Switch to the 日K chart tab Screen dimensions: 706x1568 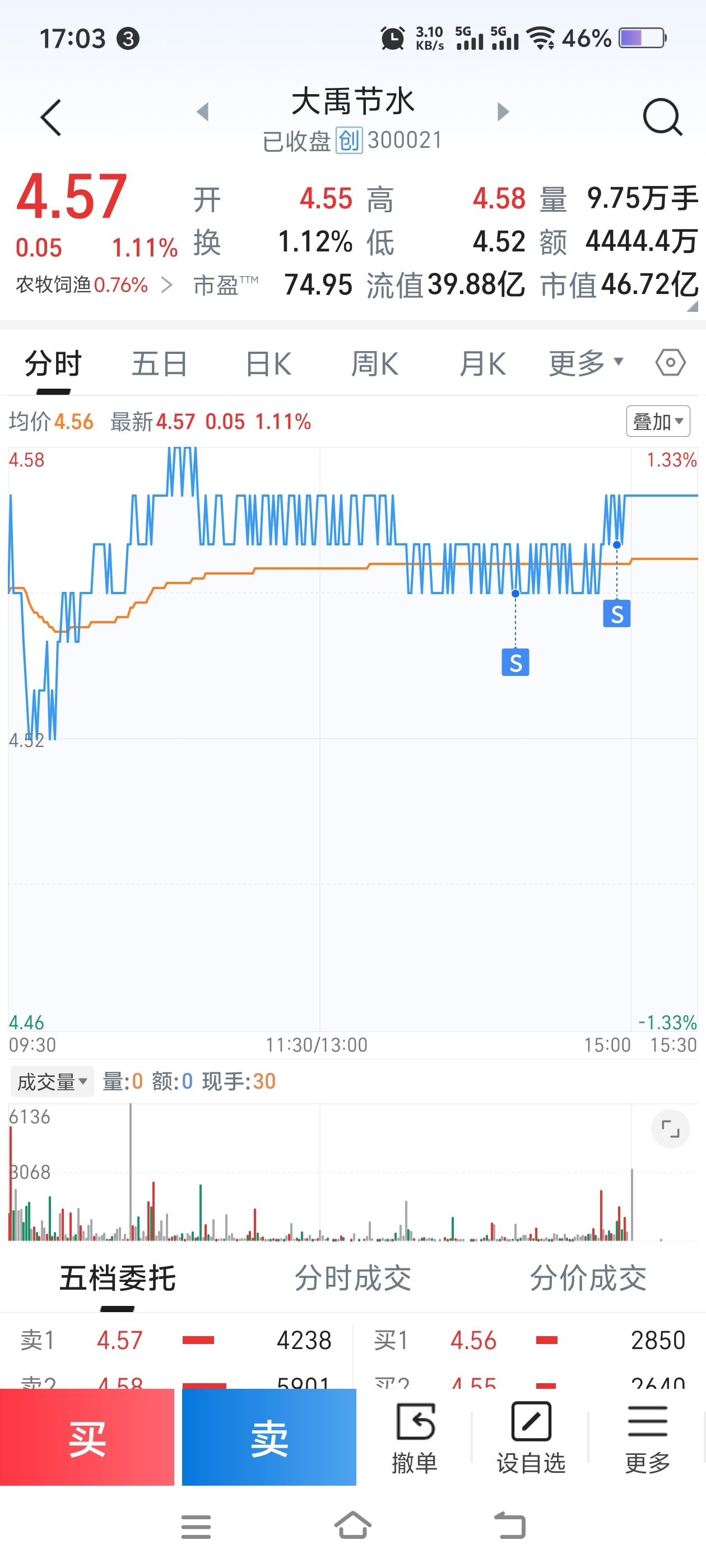coord(268,364)
